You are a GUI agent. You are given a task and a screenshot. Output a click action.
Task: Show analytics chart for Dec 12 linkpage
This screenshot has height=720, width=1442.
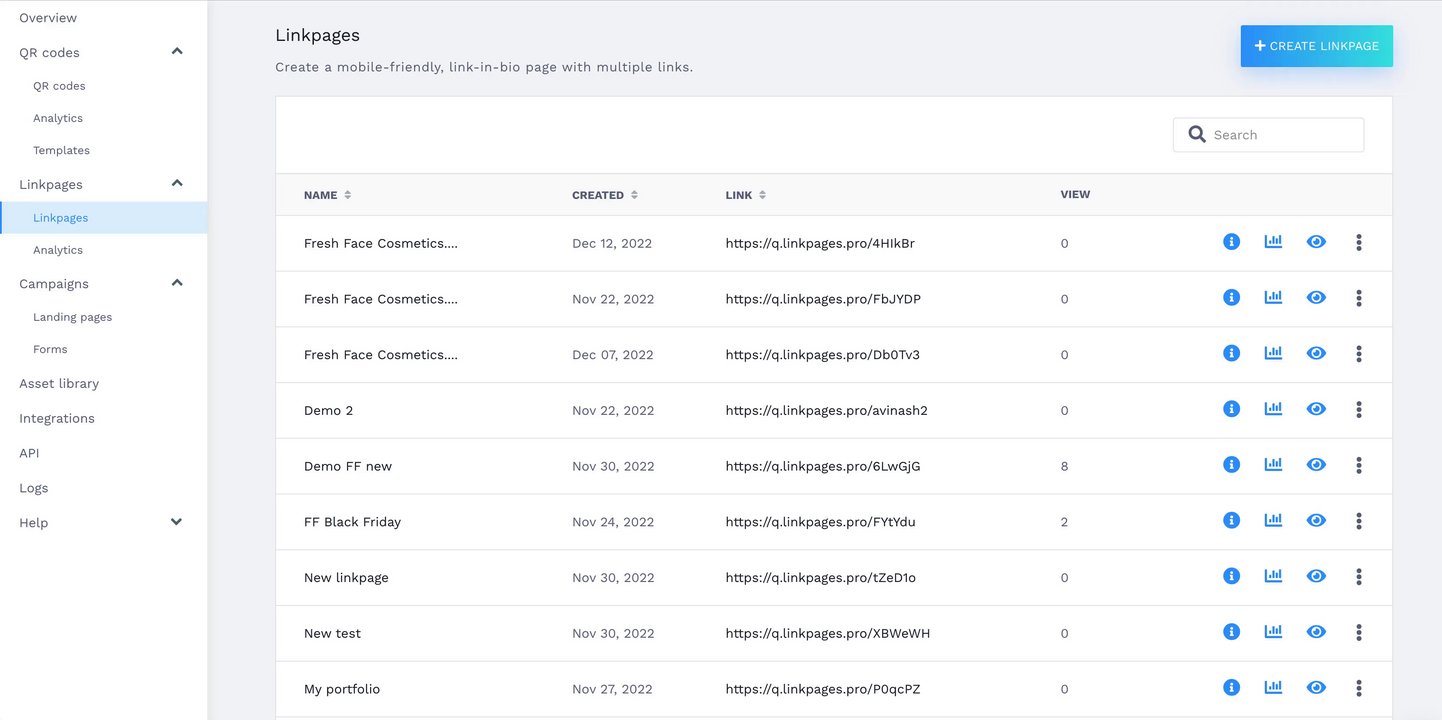(x=1273, y=242)
